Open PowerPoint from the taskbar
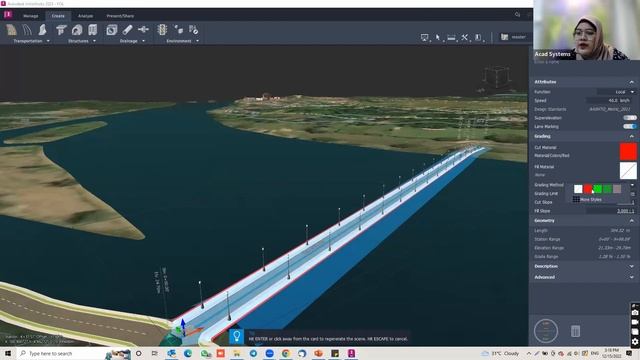This screenshot has width=640, height=360. click(x=318, y=353)
